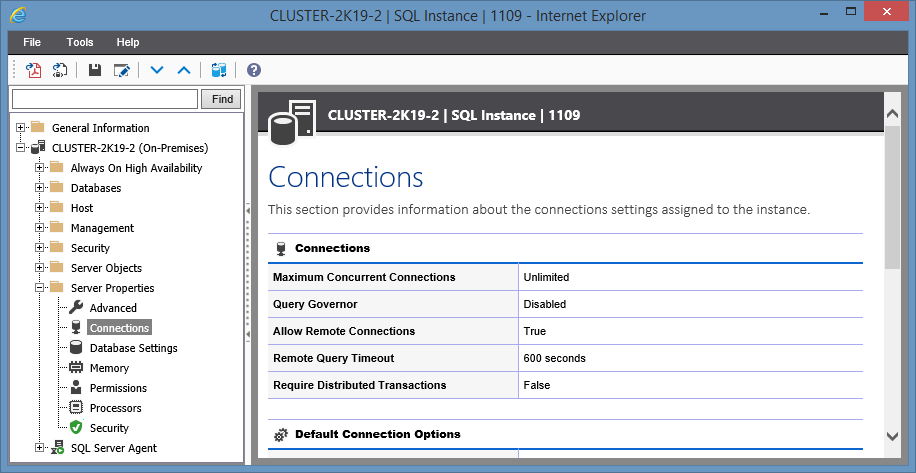
Task: Click the General Information folder icon
Action: click(x=37, y=127)
